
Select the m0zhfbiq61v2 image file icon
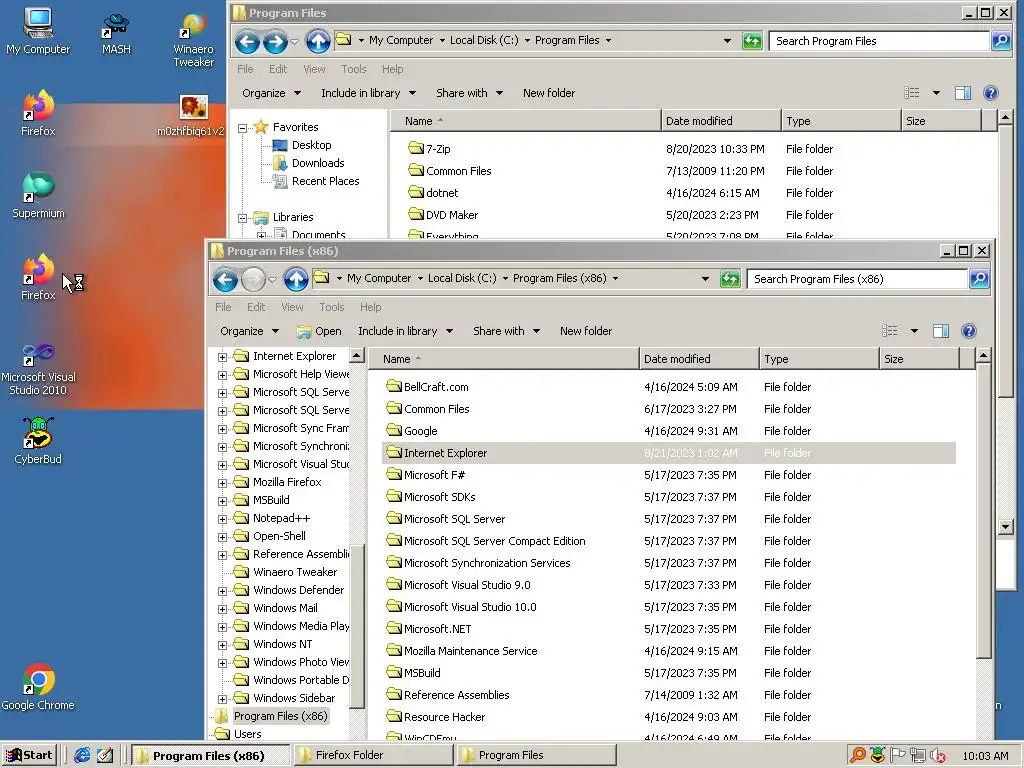pos(191,115)
